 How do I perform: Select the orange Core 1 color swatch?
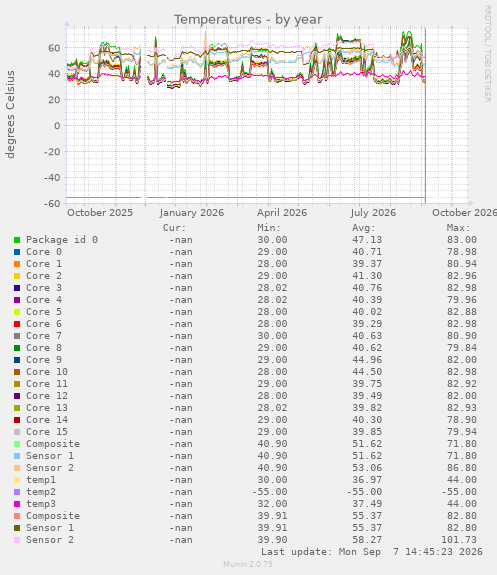point(17,264)
